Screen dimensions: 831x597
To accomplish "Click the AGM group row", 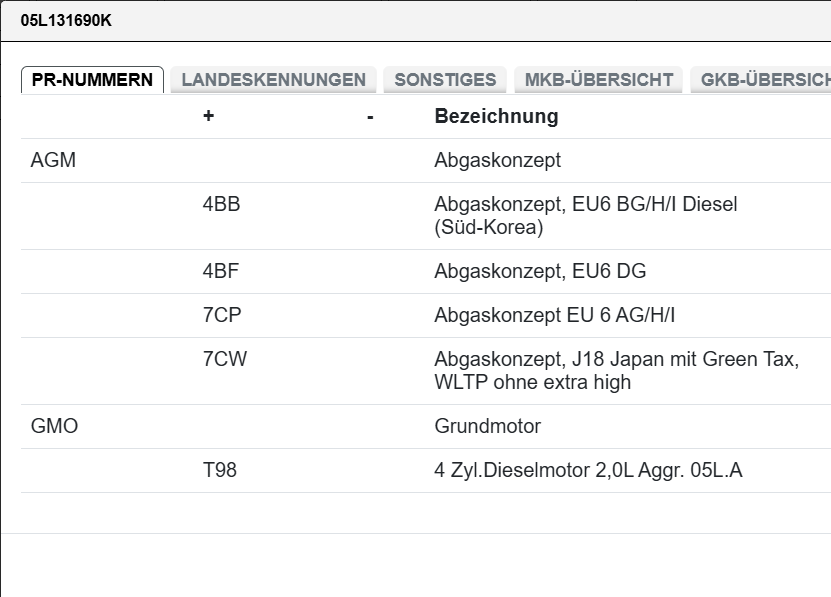I will (53, 160).
